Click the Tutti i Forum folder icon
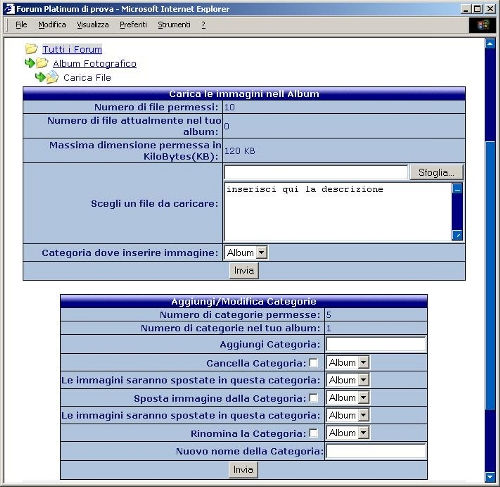 31,49
